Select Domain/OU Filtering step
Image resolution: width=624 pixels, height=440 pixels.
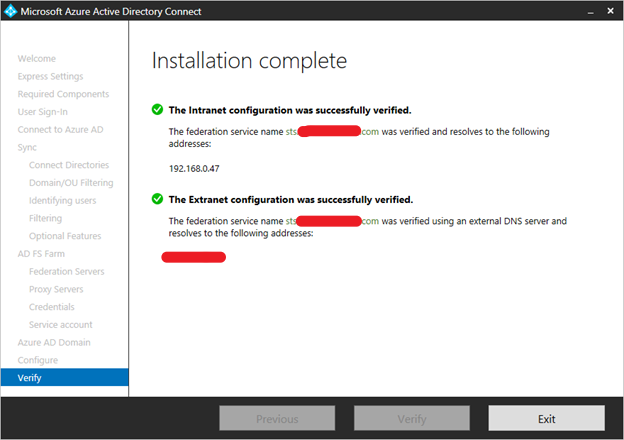pos(71,183)
